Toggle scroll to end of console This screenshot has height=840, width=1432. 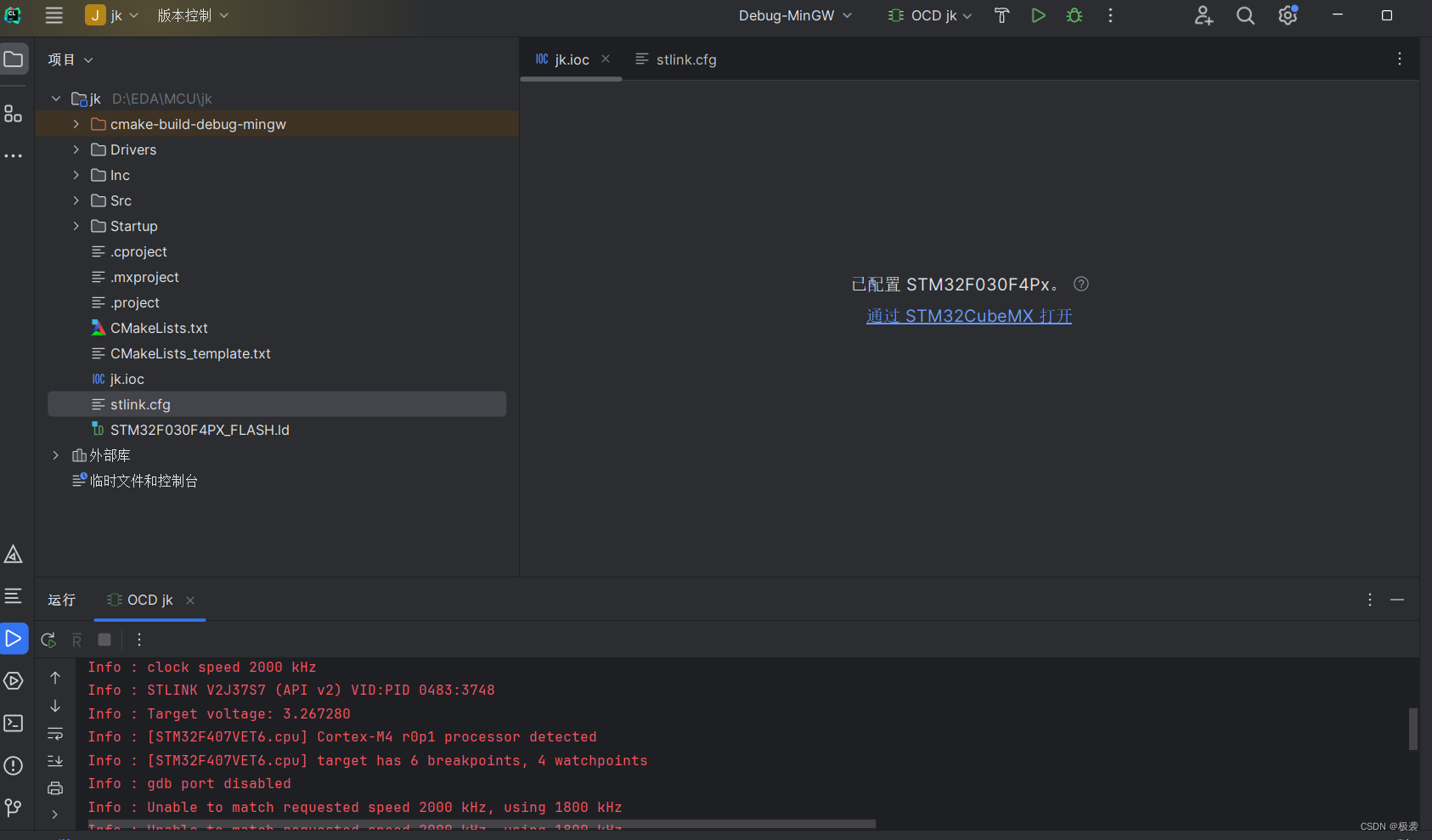(x=55, y=761)
